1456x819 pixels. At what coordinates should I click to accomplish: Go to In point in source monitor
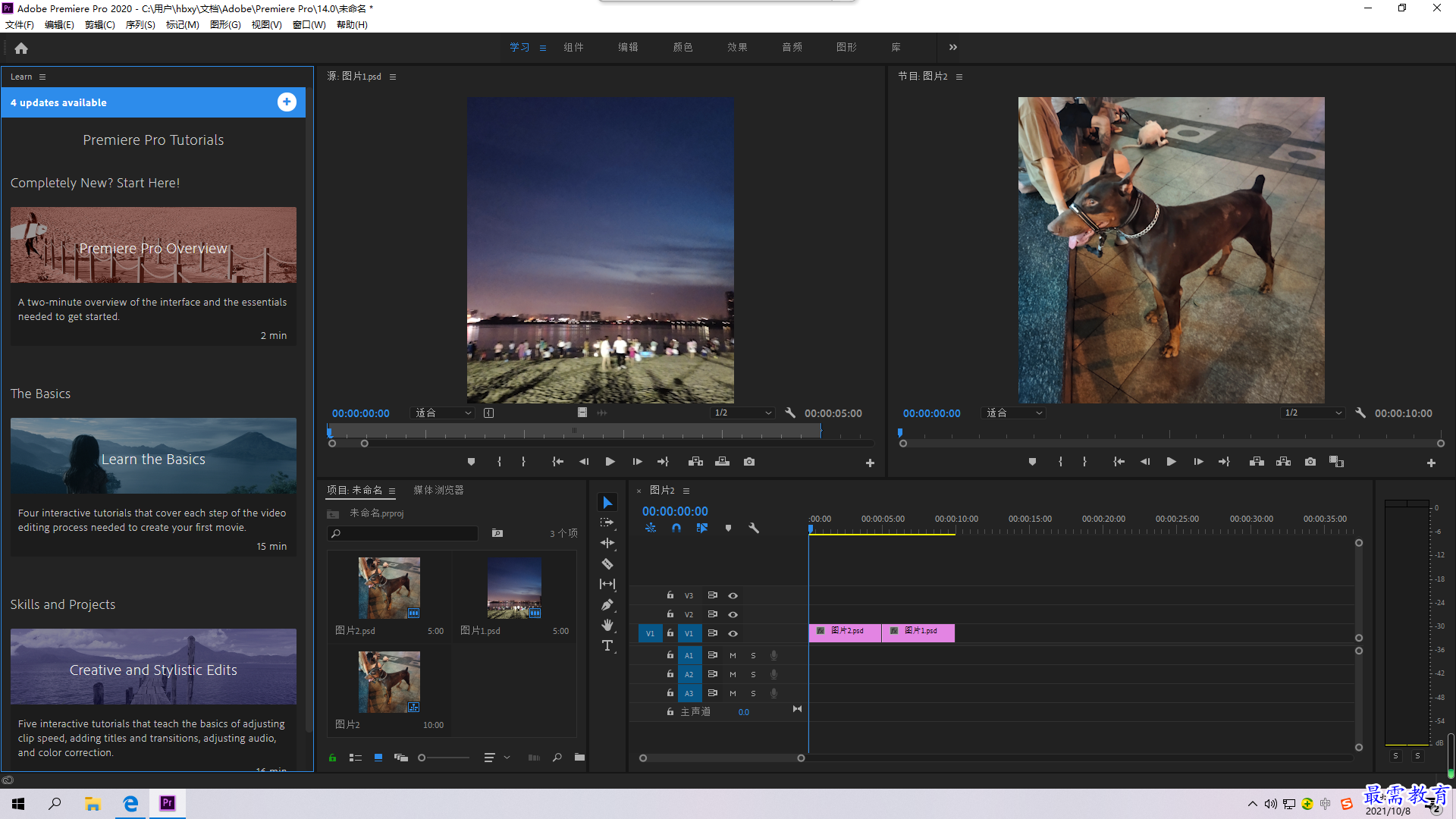[557, 462]
